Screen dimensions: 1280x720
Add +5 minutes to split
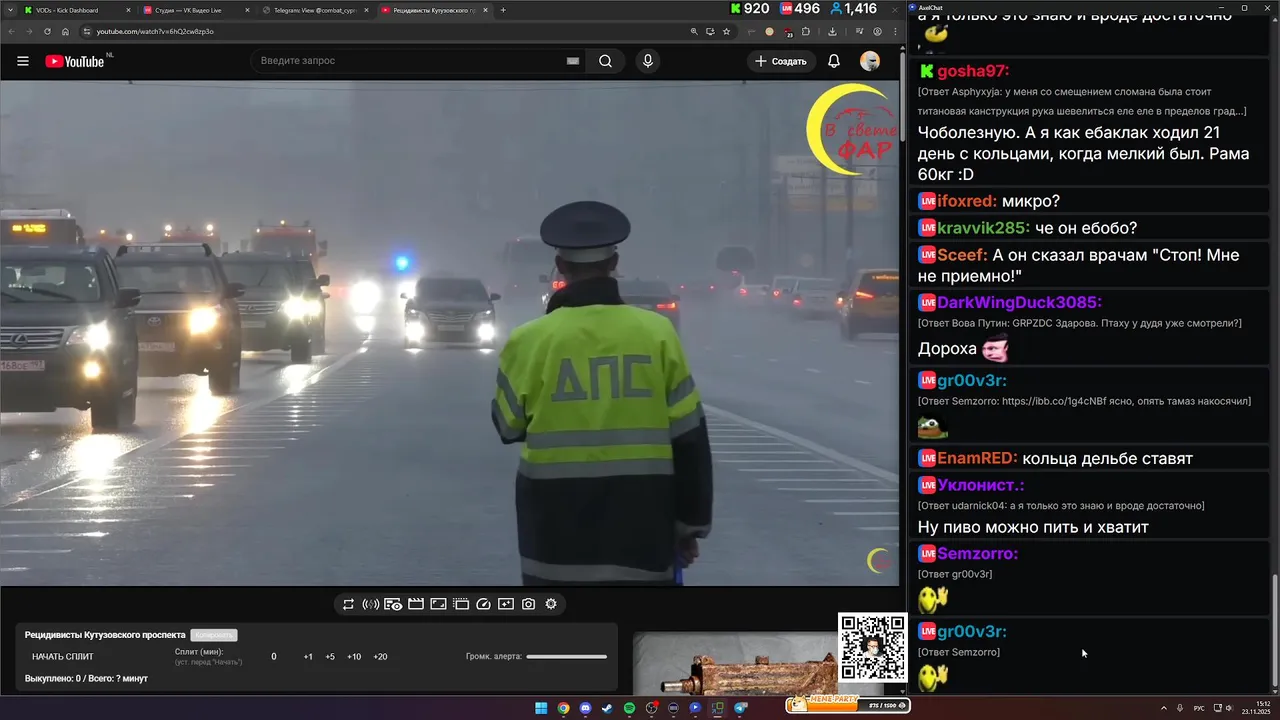click(x=330, y=657)
